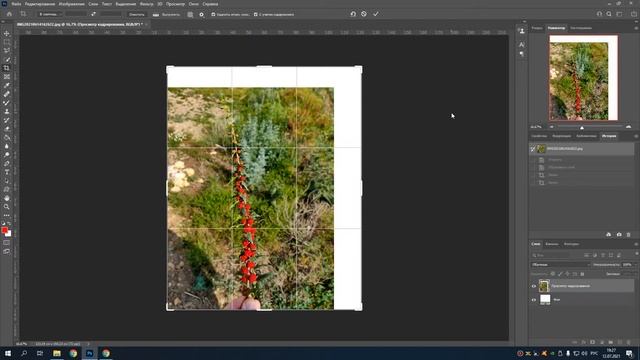Go to Home screen icon

coord(9,14)
